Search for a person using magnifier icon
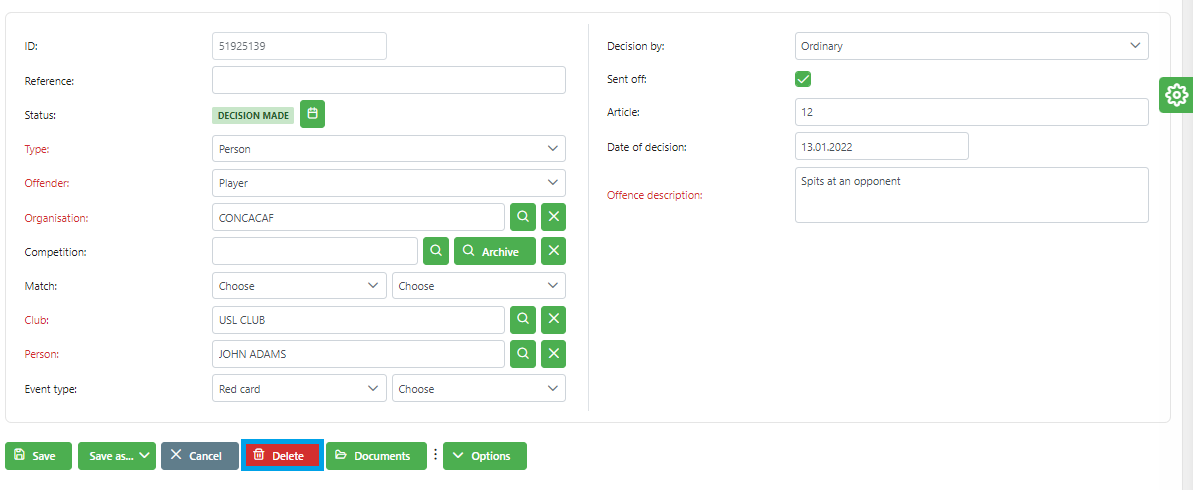 521,354
